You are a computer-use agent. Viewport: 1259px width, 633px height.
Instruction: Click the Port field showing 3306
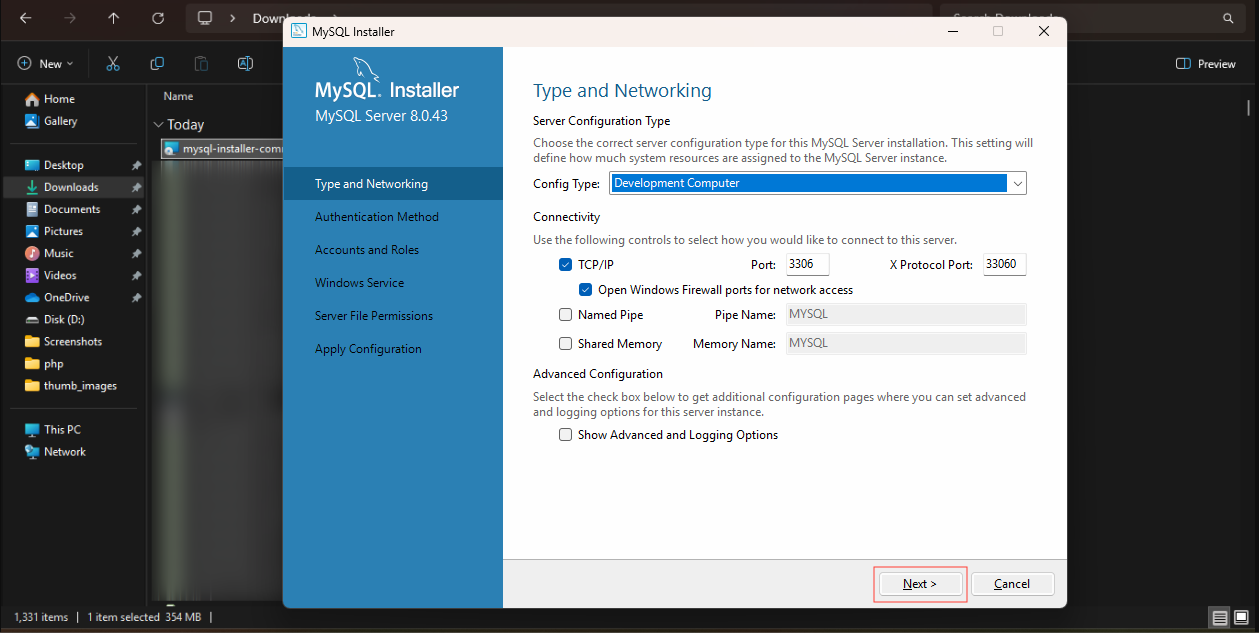[807, 265]
